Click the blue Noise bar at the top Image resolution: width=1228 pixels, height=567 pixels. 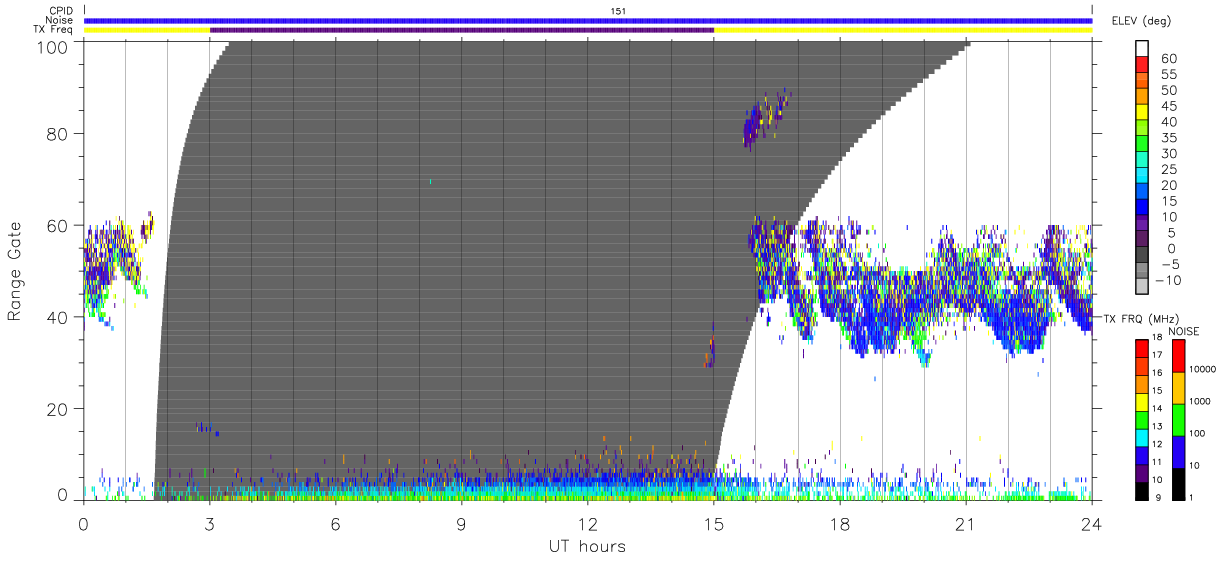point(588,20)
